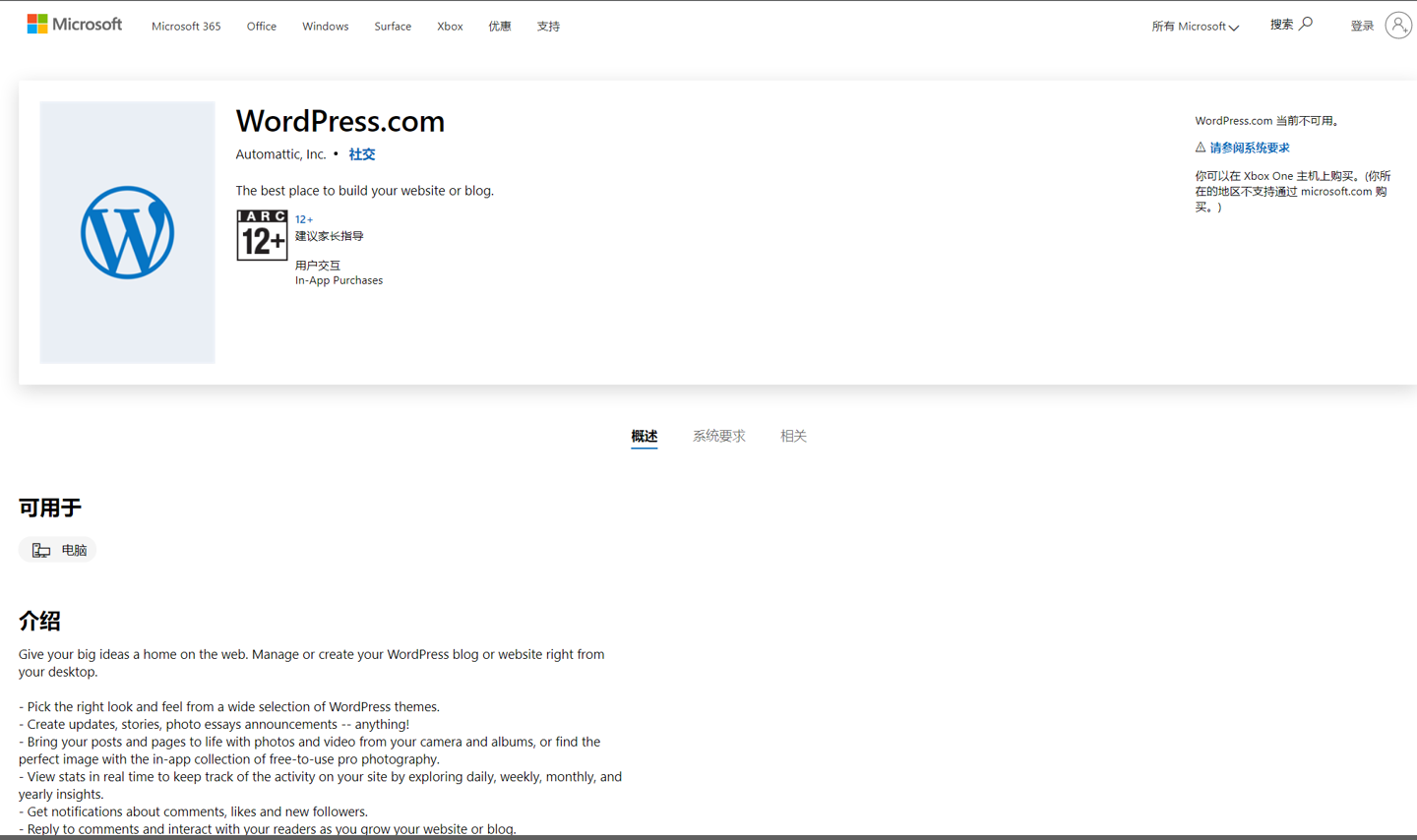Click 'The best place to build' tagline
Image resolution: width=1417 pixels, height=840 pixels.
click(364, 191)
